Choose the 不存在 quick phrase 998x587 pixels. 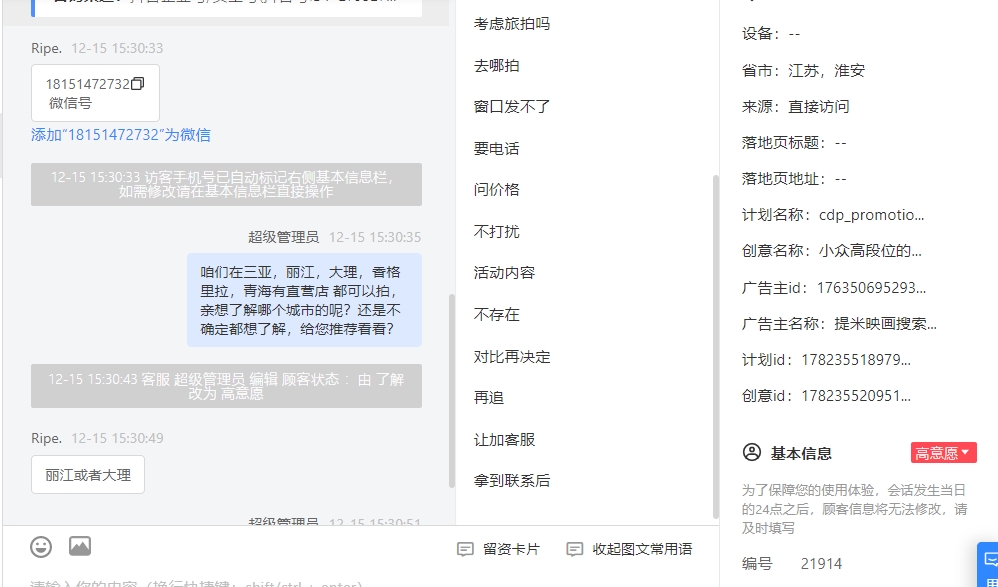tap(496, 315)
